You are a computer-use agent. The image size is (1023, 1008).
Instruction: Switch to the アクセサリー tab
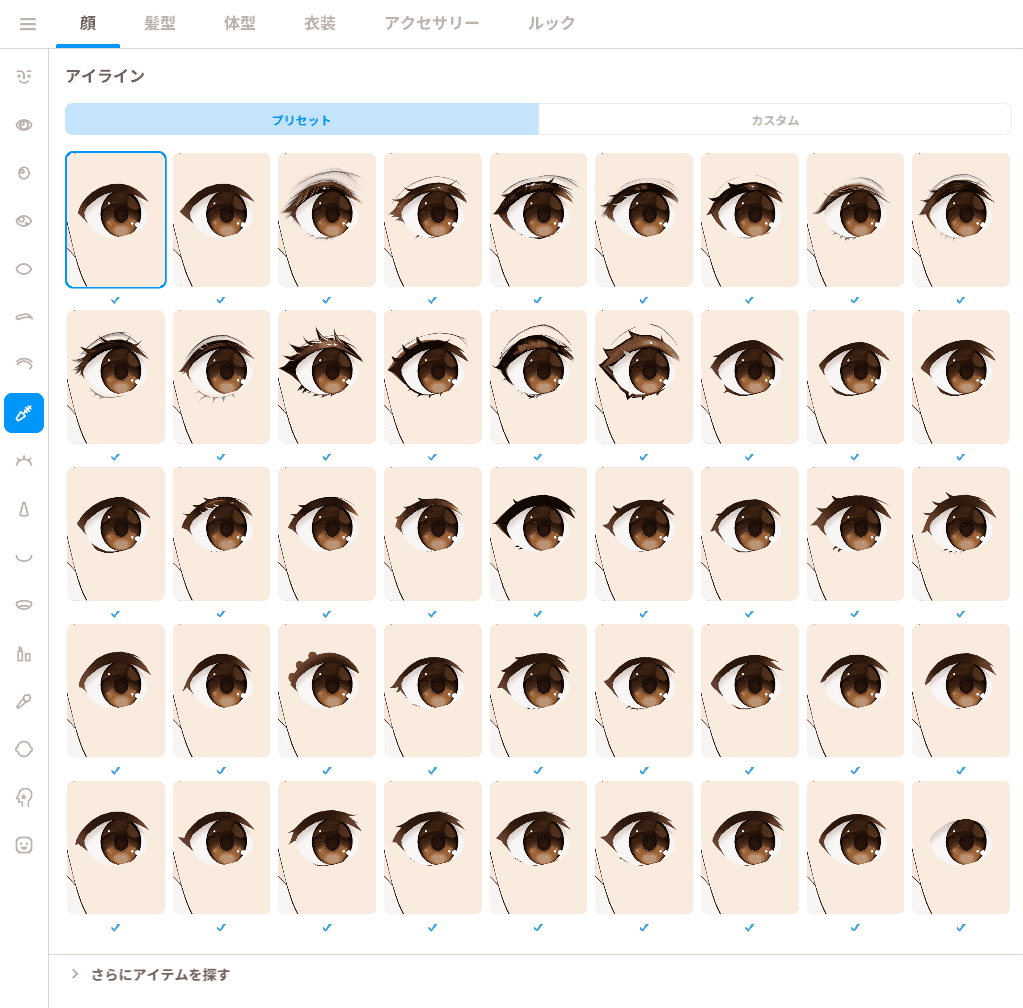[431, 23]
